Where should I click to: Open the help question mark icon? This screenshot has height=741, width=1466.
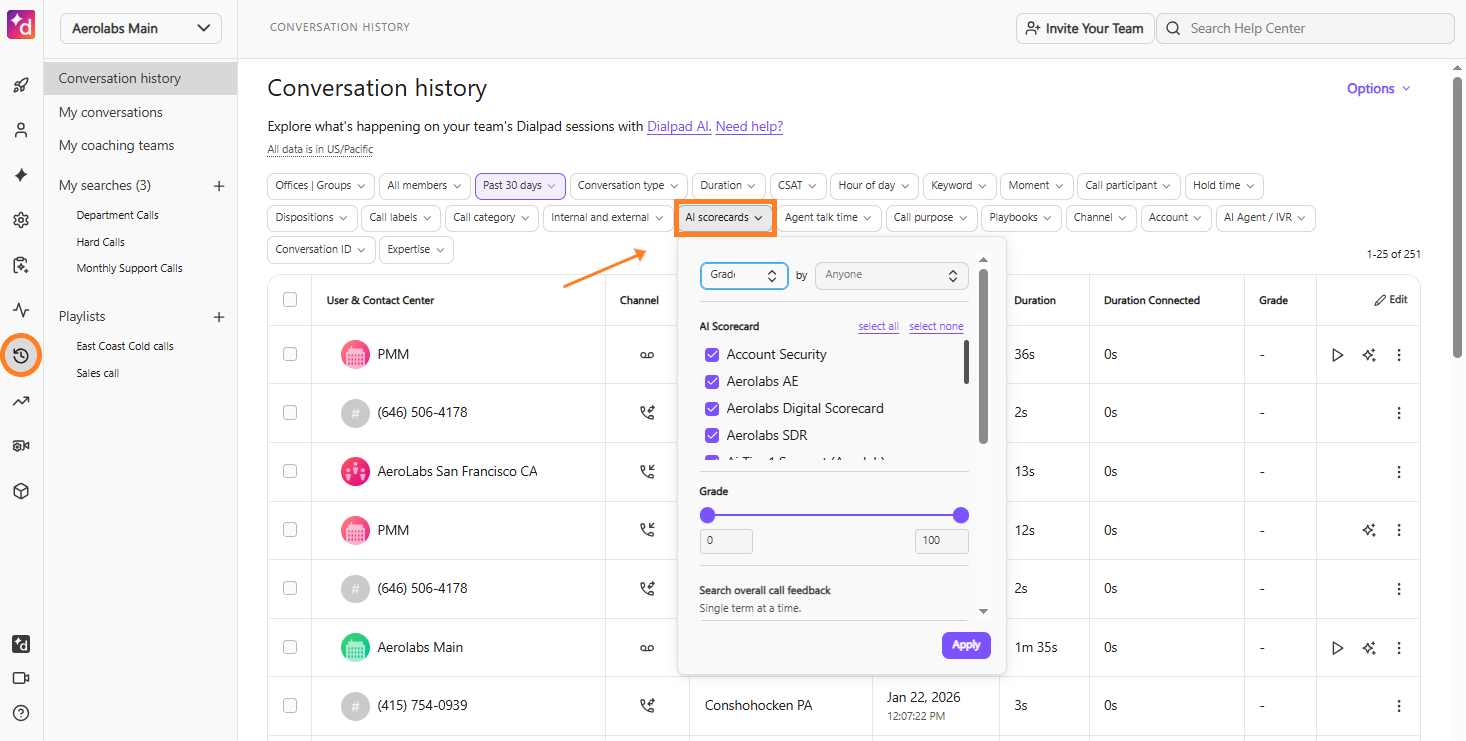21,713
